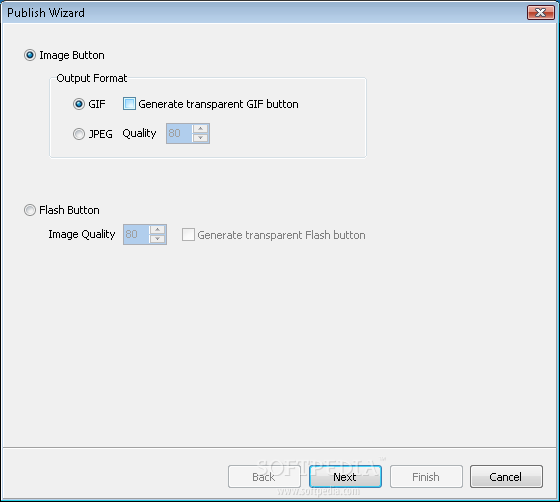Image resolution: width=560 pixels, height=502 pixels.
Task: Choose GIF output format
Action: tap(79, 104)
